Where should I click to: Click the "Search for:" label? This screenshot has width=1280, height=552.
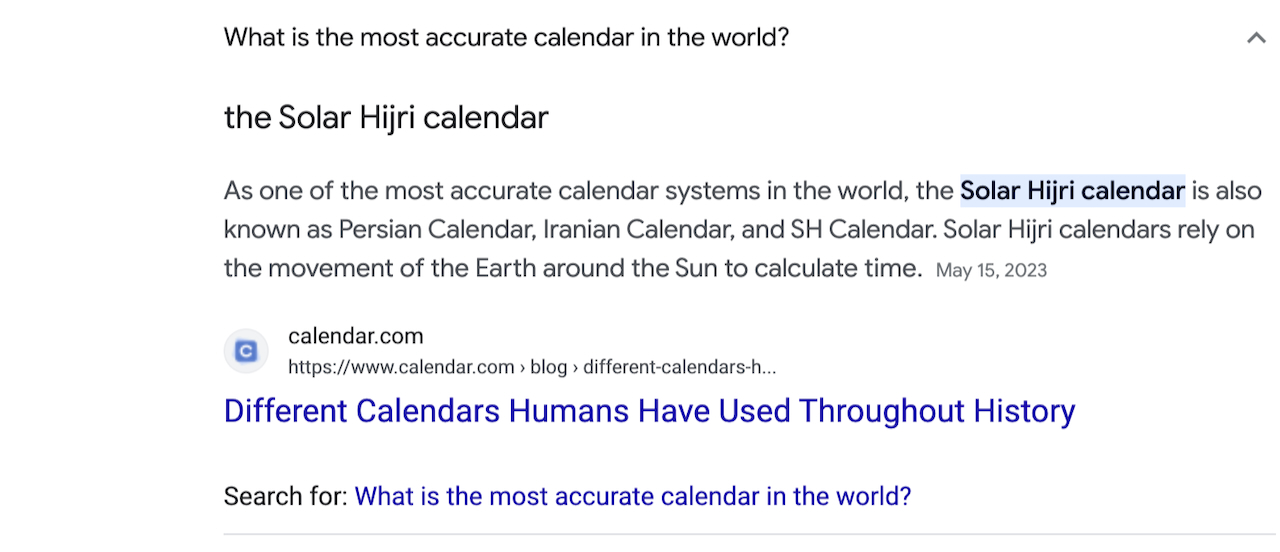286,496
